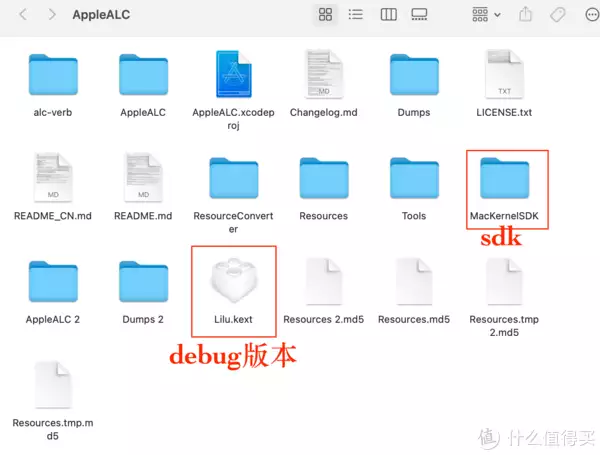The width and height of the screenshot is (600, 455).
Task: Click the 'LICENSE.txt' file name label
Action: point(504,113)
